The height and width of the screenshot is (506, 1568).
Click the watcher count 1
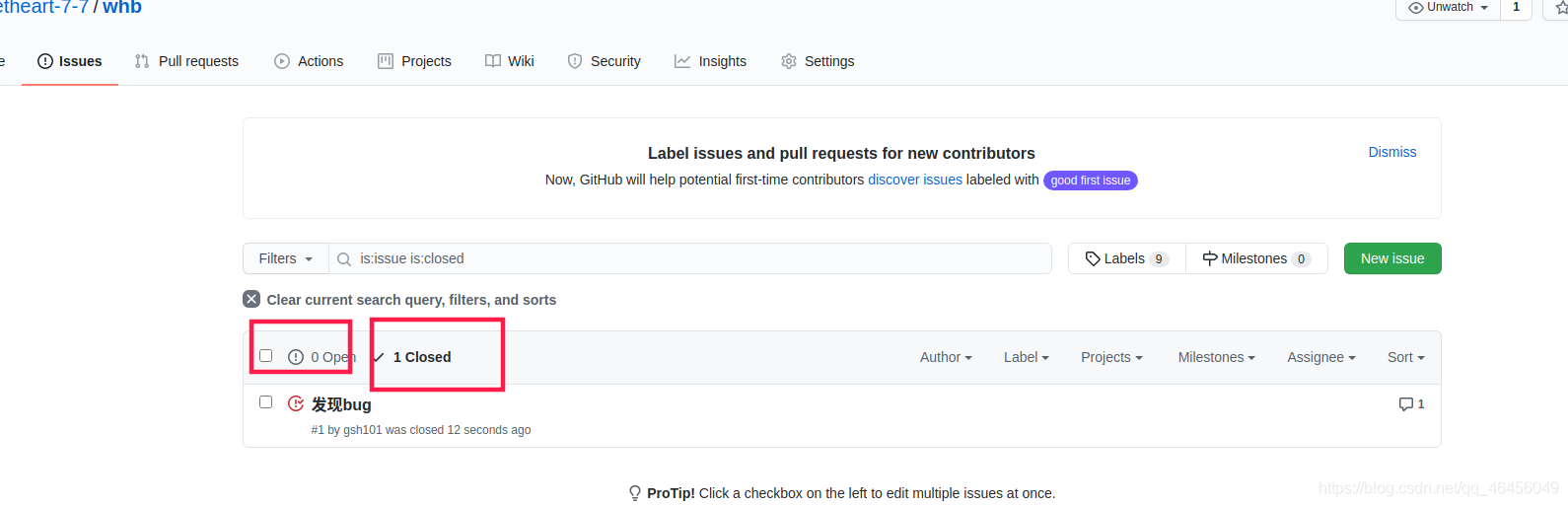pyautogui.click(x=1516, y=8)
